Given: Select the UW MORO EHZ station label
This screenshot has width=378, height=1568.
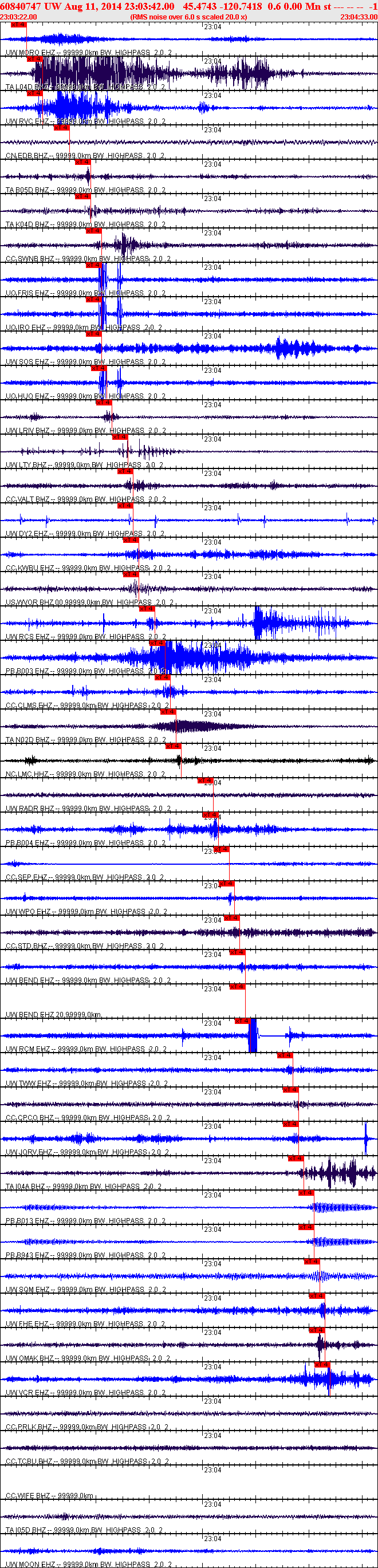Looking at the screenshot, I should click(89, 53).
